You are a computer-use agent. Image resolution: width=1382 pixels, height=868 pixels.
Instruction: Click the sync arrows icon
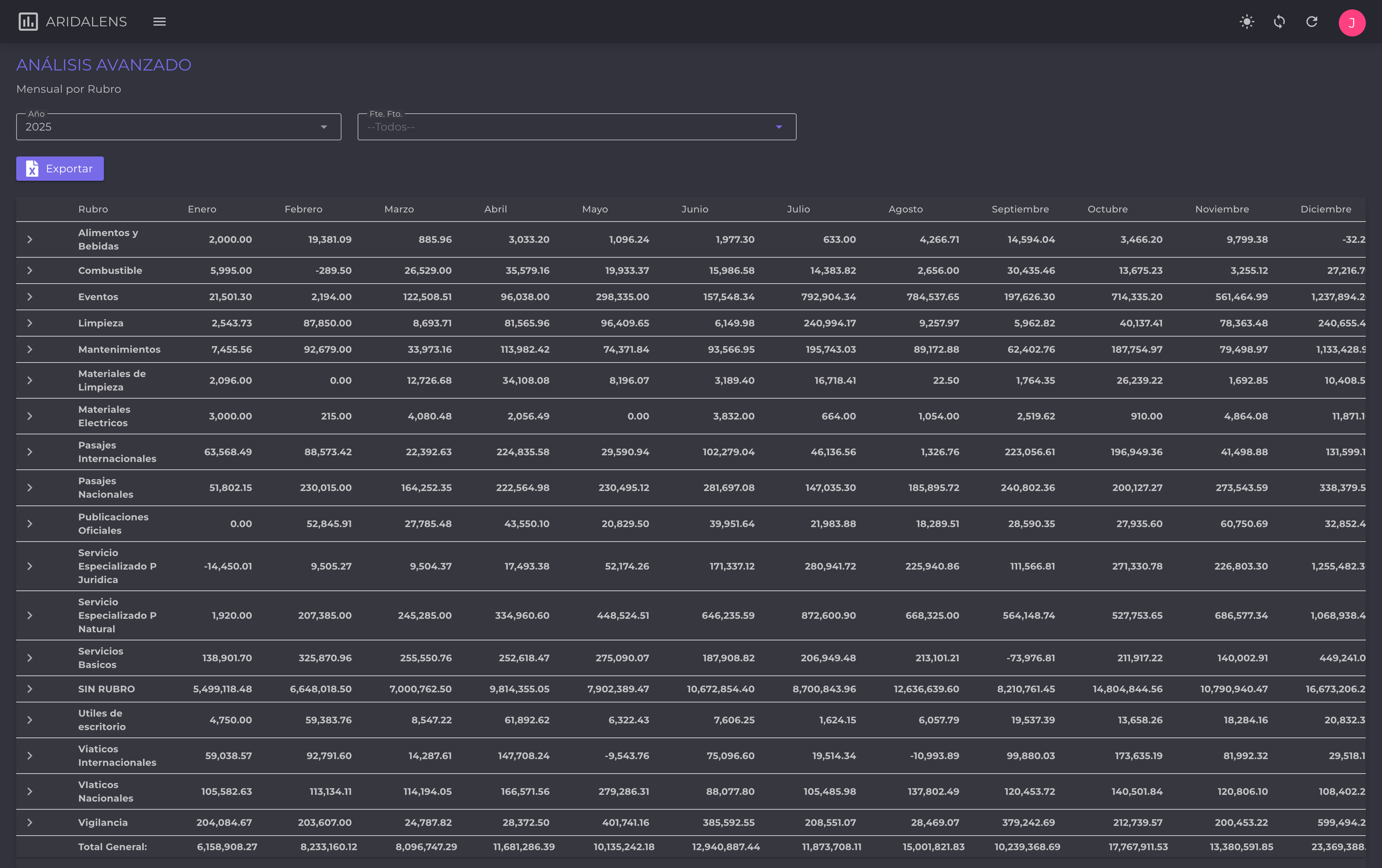tap(1279, 22)
